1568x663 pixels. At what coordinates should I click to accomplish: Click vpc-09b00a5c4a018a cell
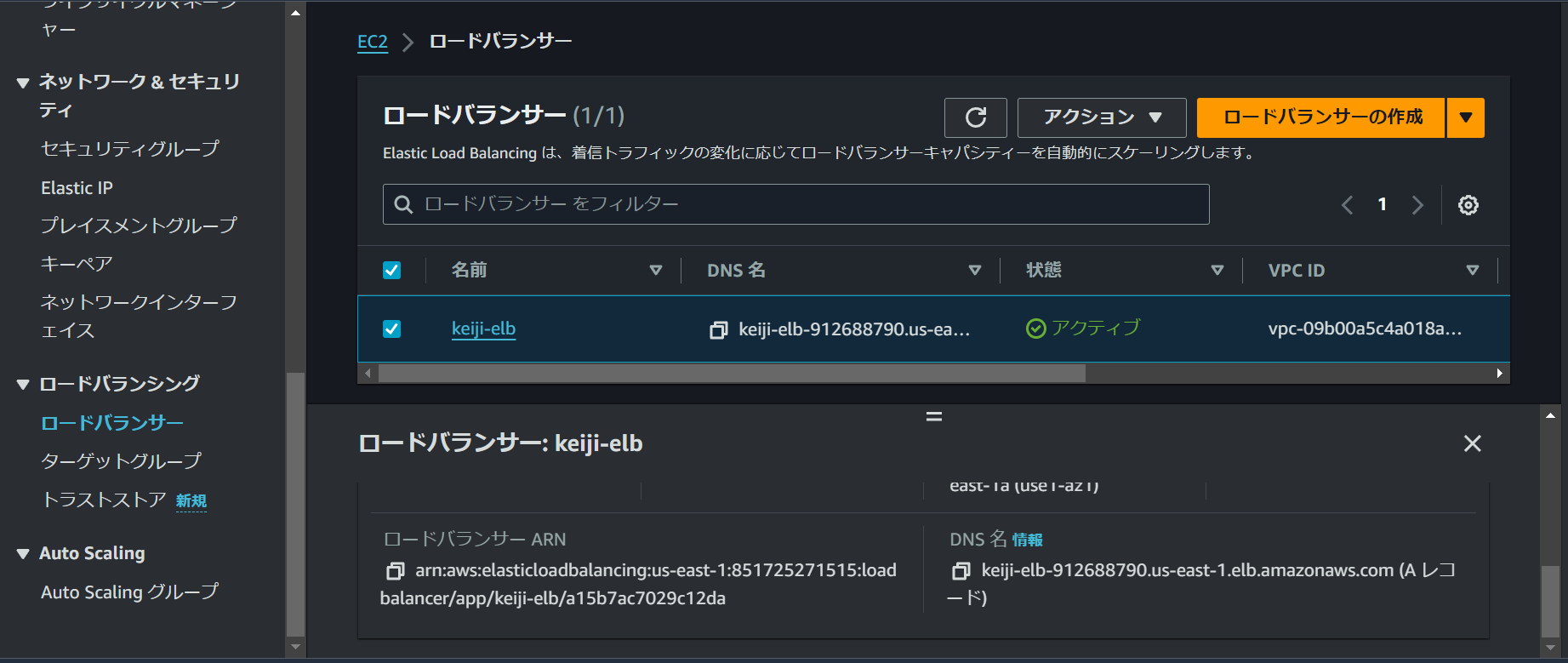click(x=1365, y=329)
